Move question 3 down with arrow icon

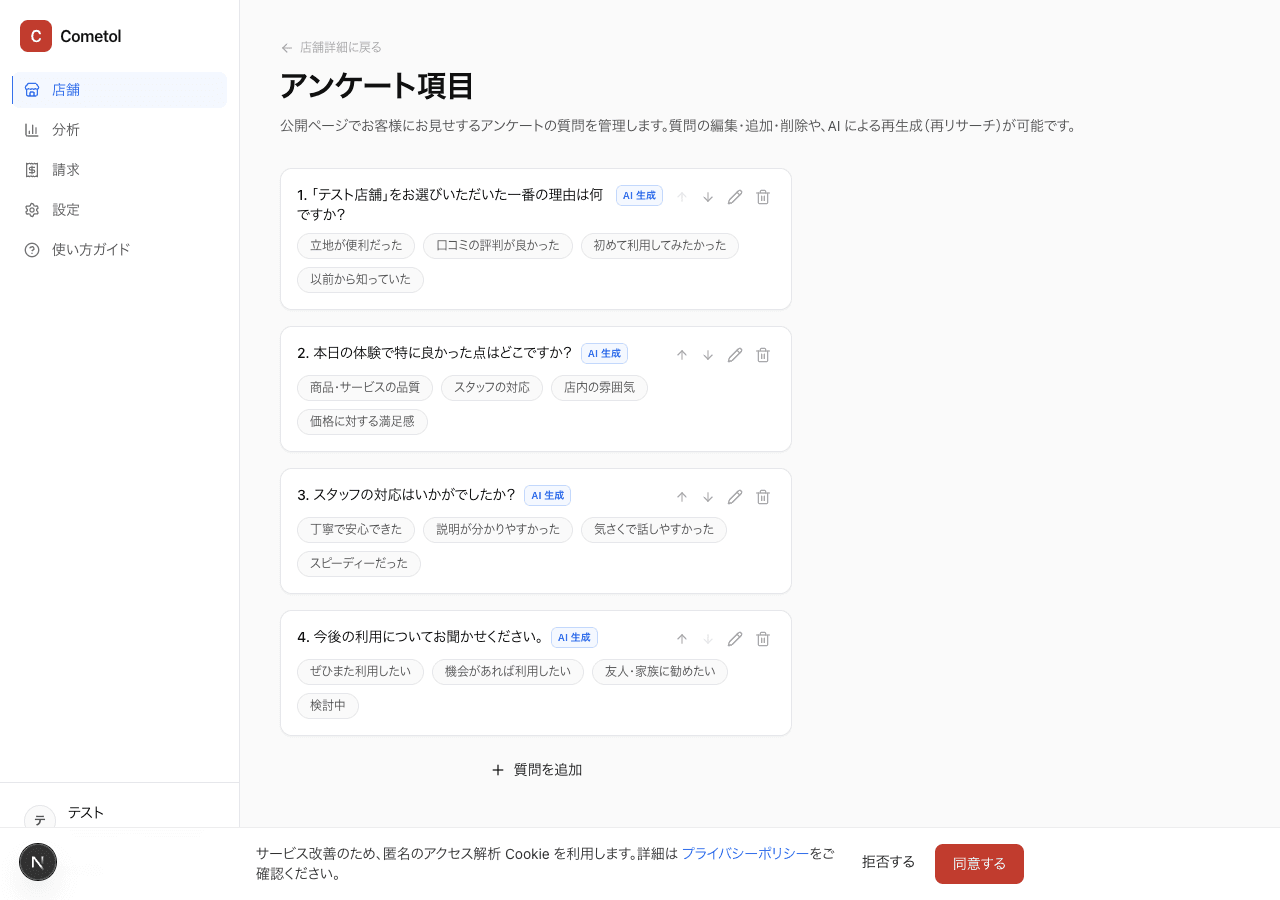[708, 497]
